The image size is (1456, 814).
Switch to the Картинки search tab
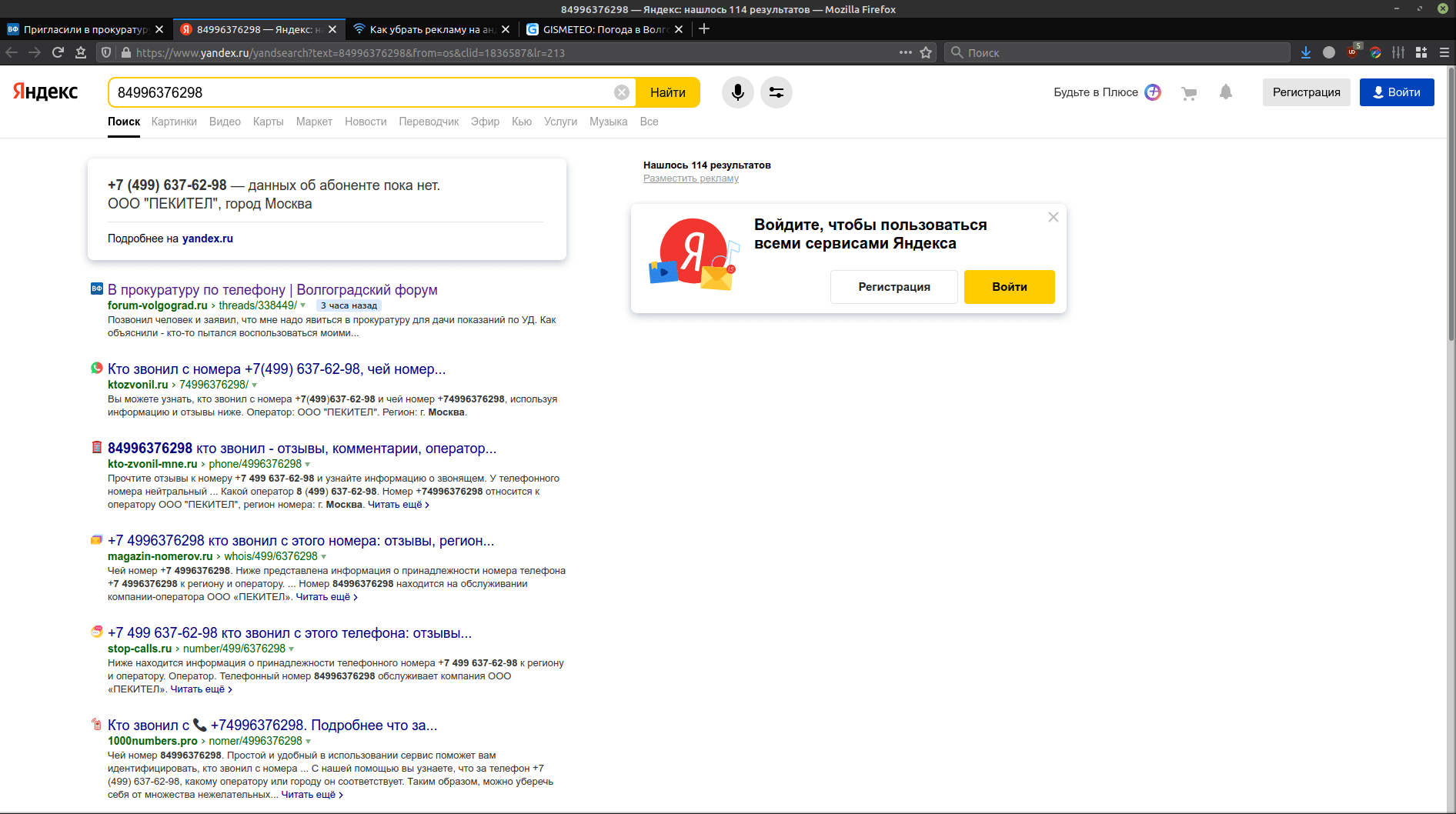point(174,122)
